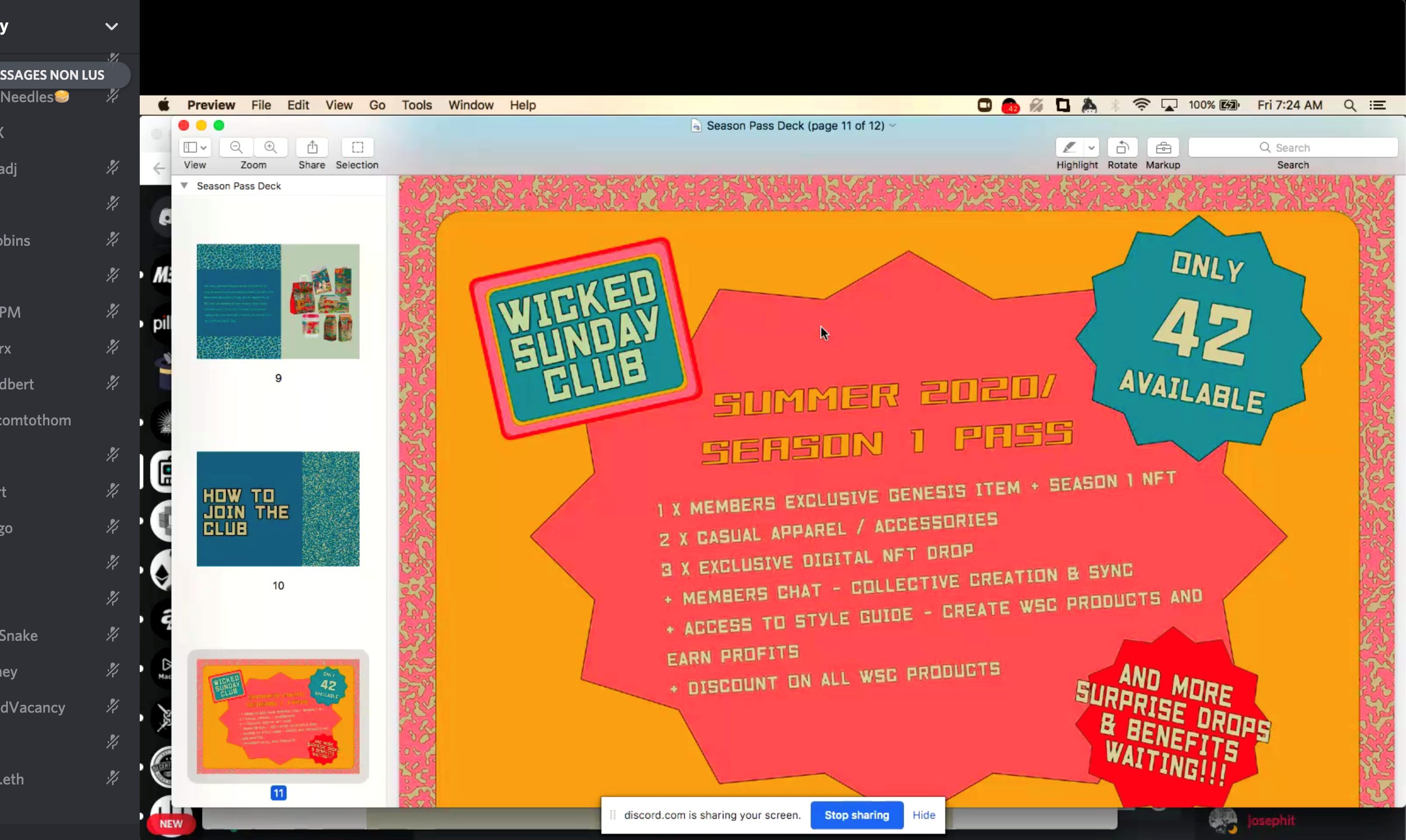Rotate the page with Rotate button

pyautogui.click(x=1122, y=147)
